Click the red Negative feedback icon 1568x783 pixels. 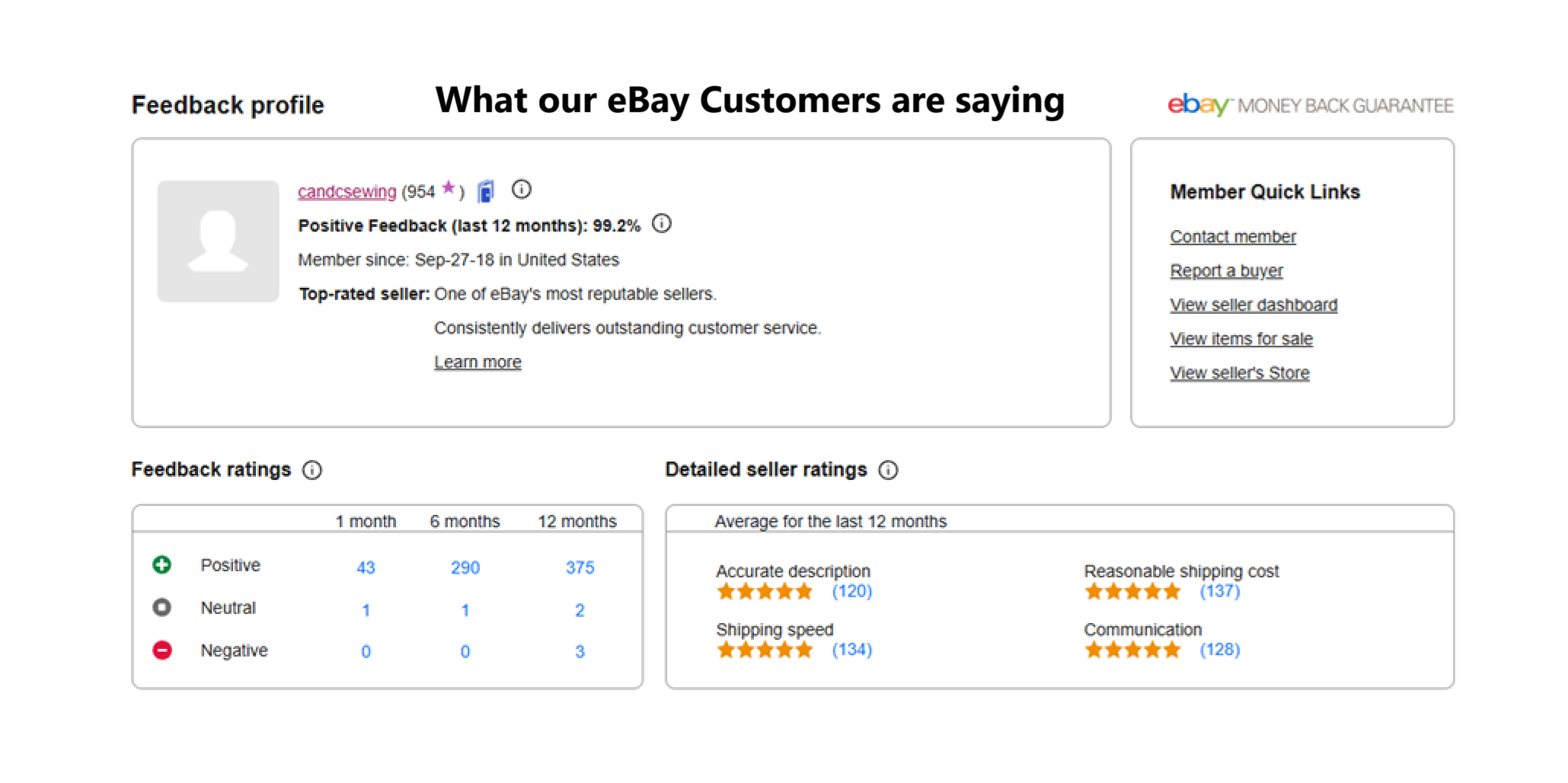(x=162, y=650)
